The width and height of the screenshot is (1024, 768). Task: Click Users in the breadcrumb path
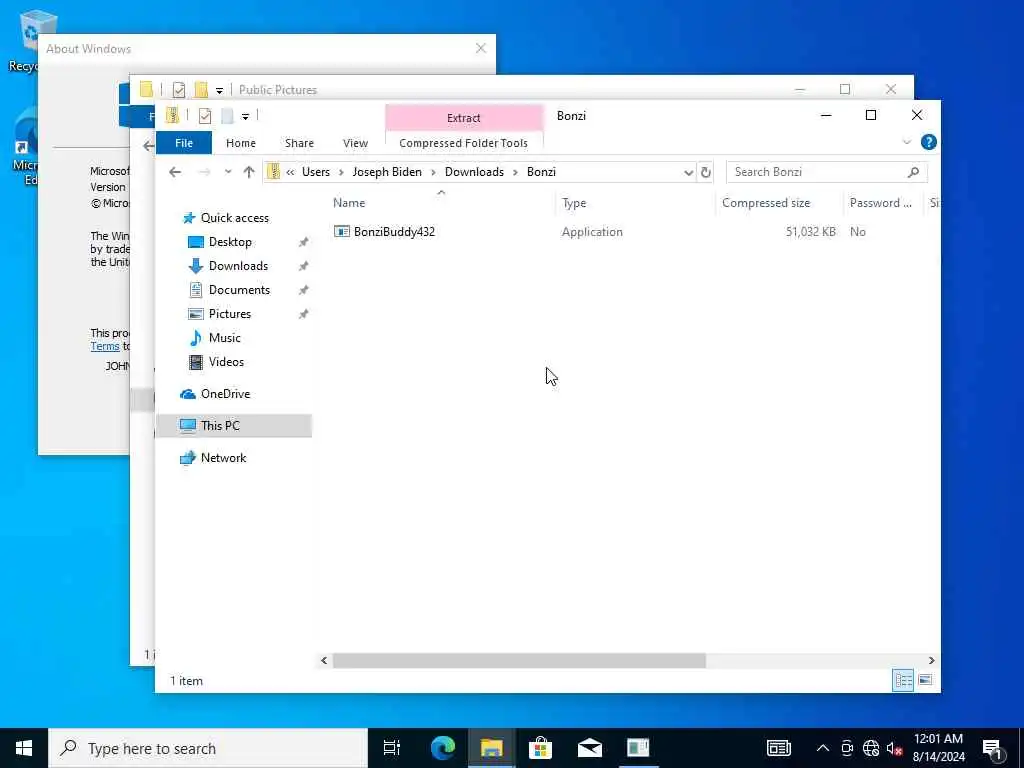point(315,172)
